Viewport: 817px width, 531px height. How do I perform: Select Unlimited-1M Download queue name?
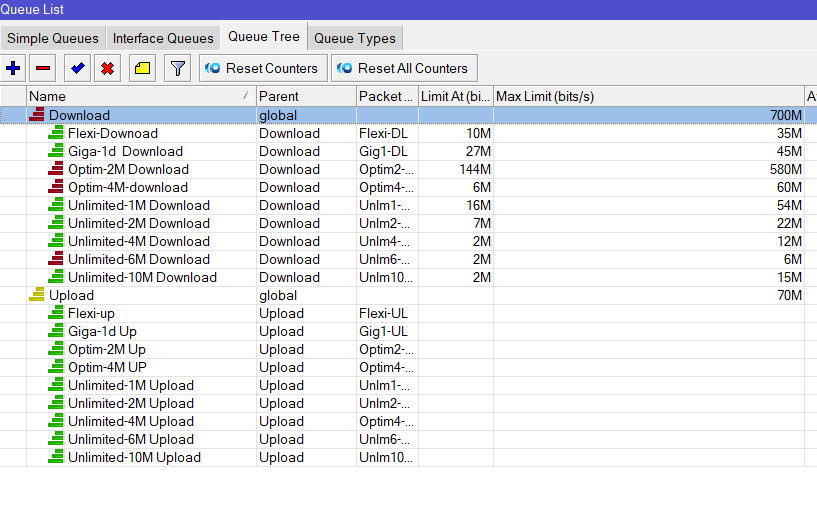(x=139, y=205)
